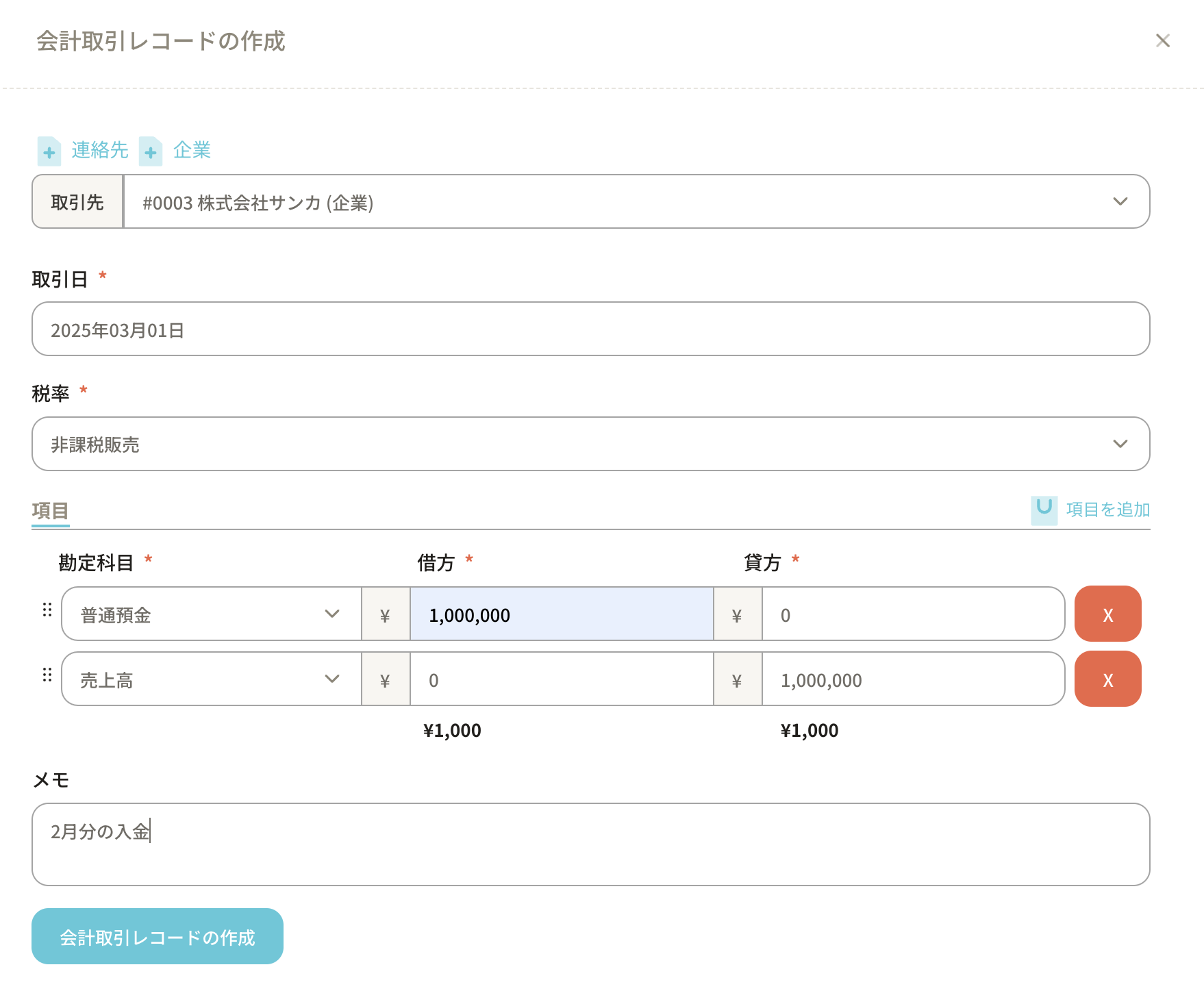
Task: Click the 連絡先 link
Action: [x=100, y=151]
